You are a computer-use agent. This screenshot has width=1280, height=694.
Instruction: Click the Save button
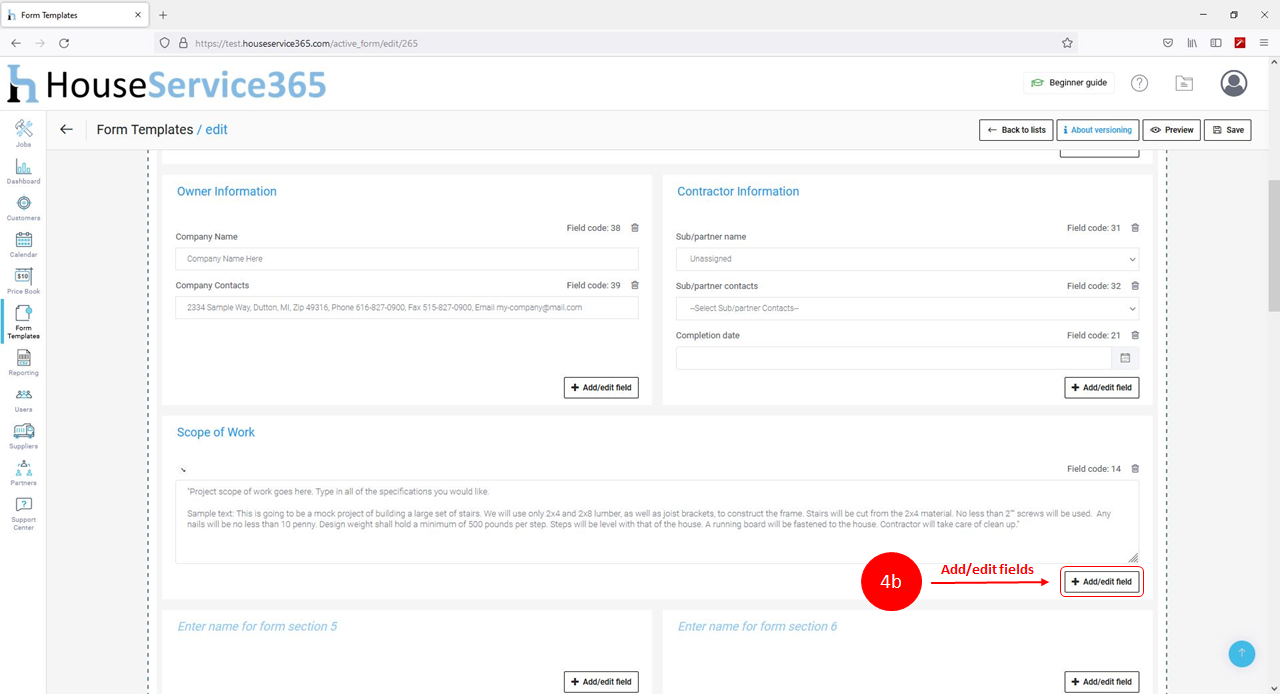coord(1227,130)
